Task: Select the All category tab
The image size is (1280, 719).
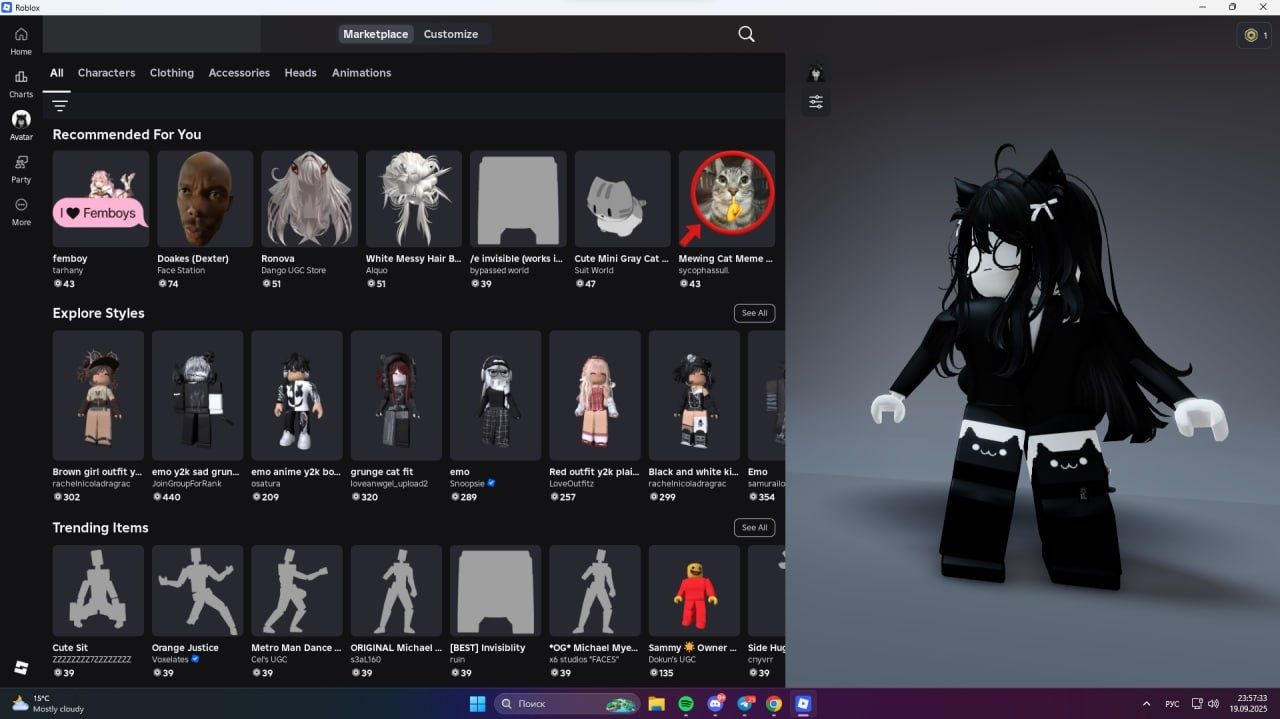Action: pos(57,73)
